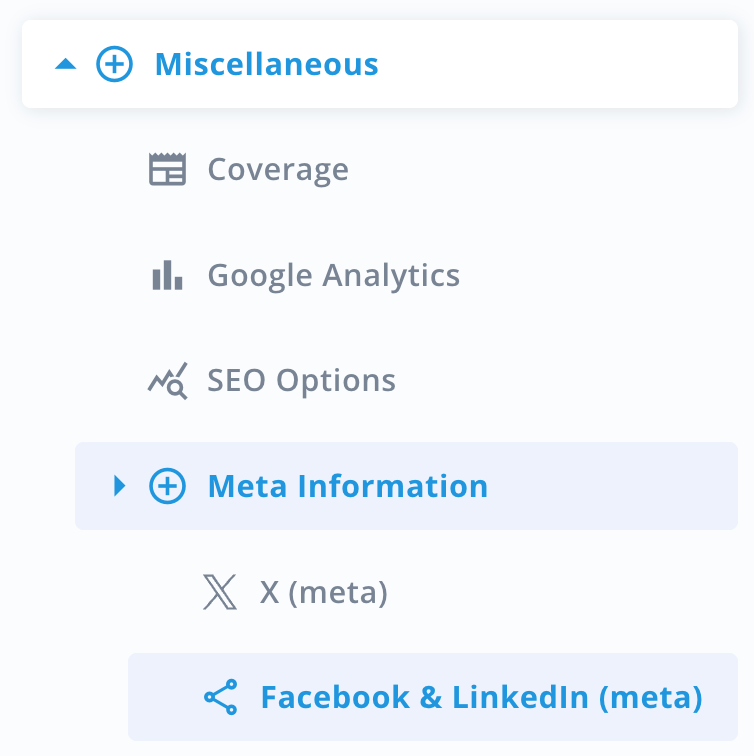Click blank space right of X (meta)
The height and width of the screenshot is (756, 754).
(560, 593)
